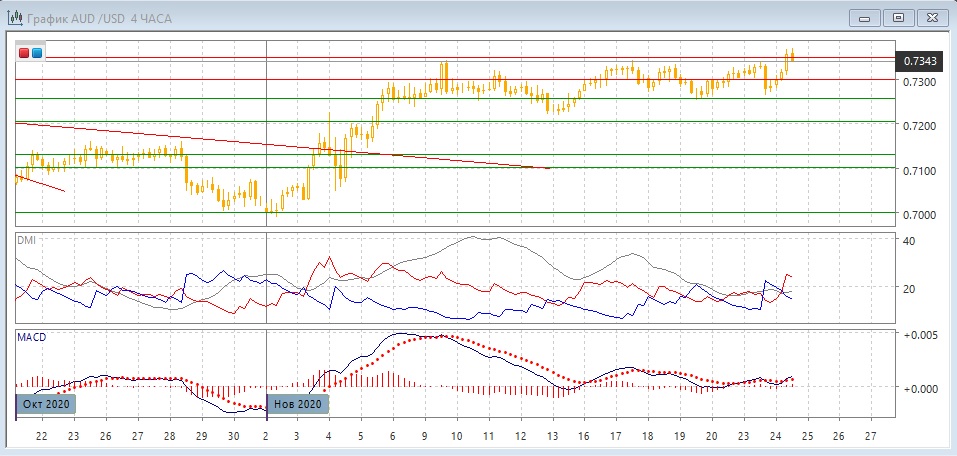Maximize the AUD/USD chart window
The image size is (957, 456).
898,17
